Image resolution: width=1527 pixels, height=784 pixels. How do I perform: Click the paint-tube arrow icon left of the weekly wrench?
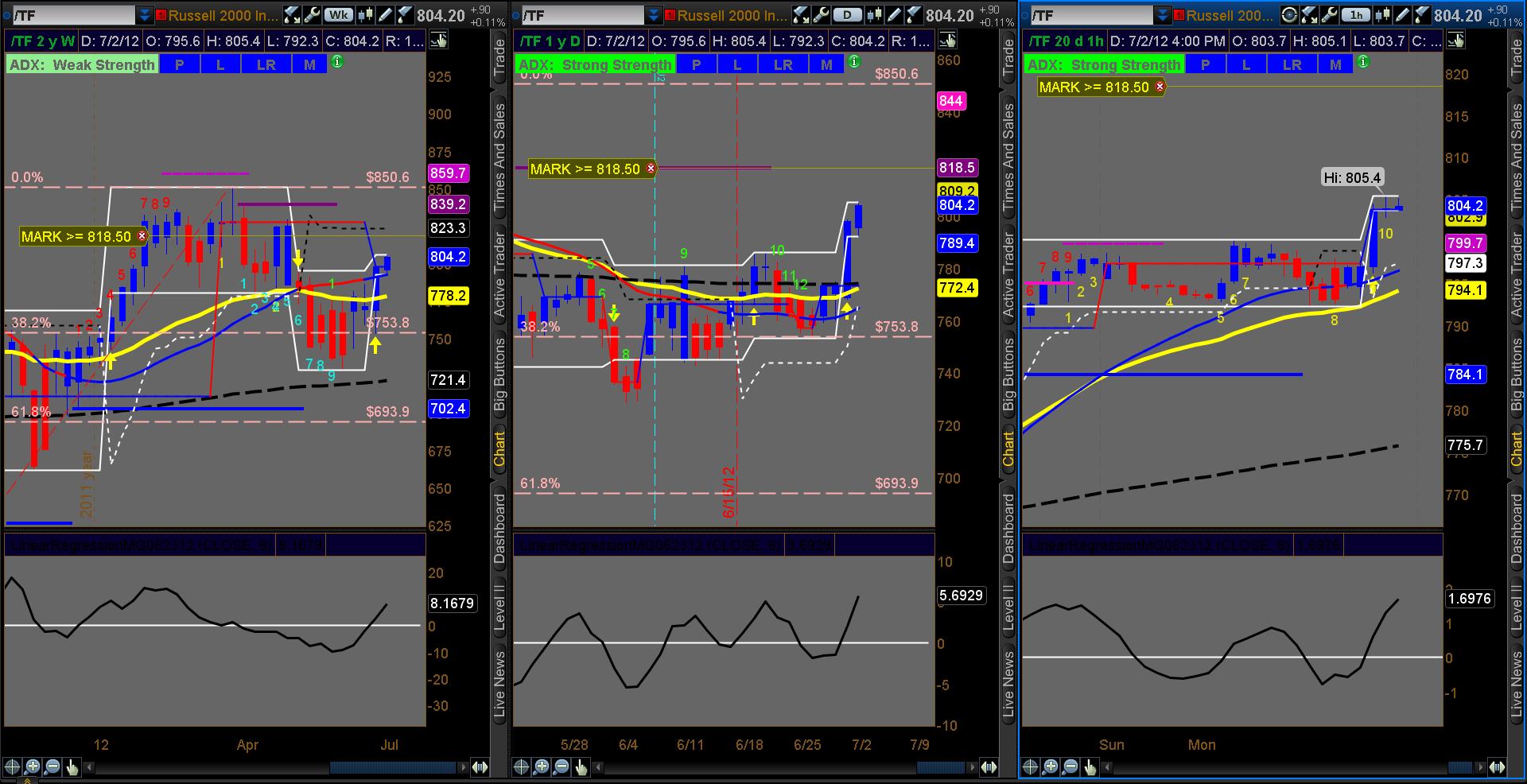[x=293, y=15]
